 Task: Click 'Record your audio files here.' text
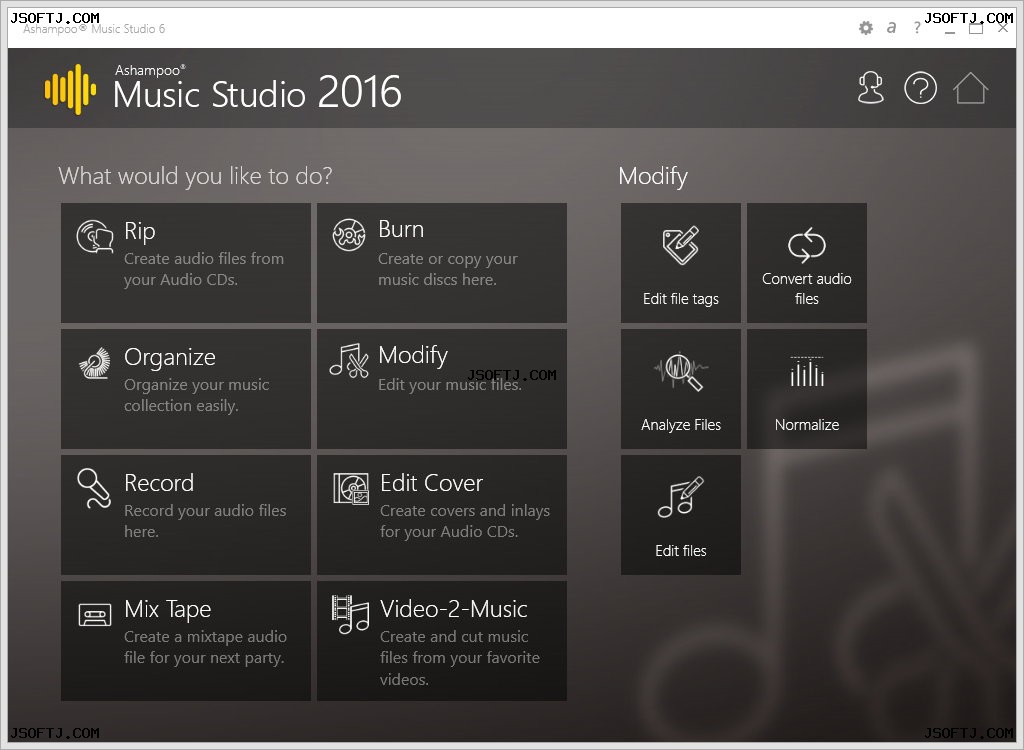[x=205, y=521]
